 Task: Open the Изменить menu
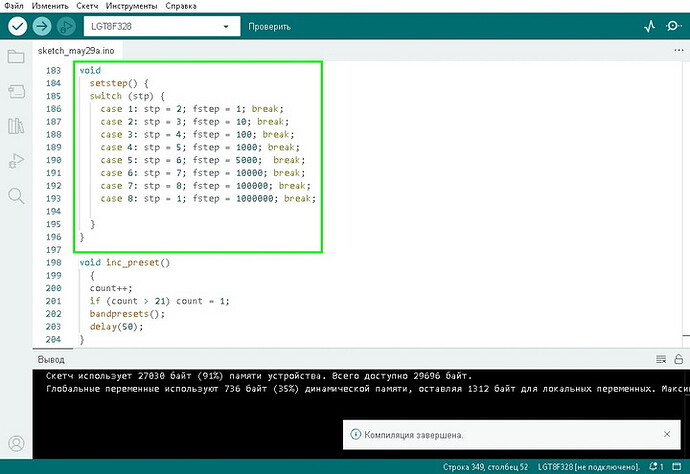coord(50,6)
